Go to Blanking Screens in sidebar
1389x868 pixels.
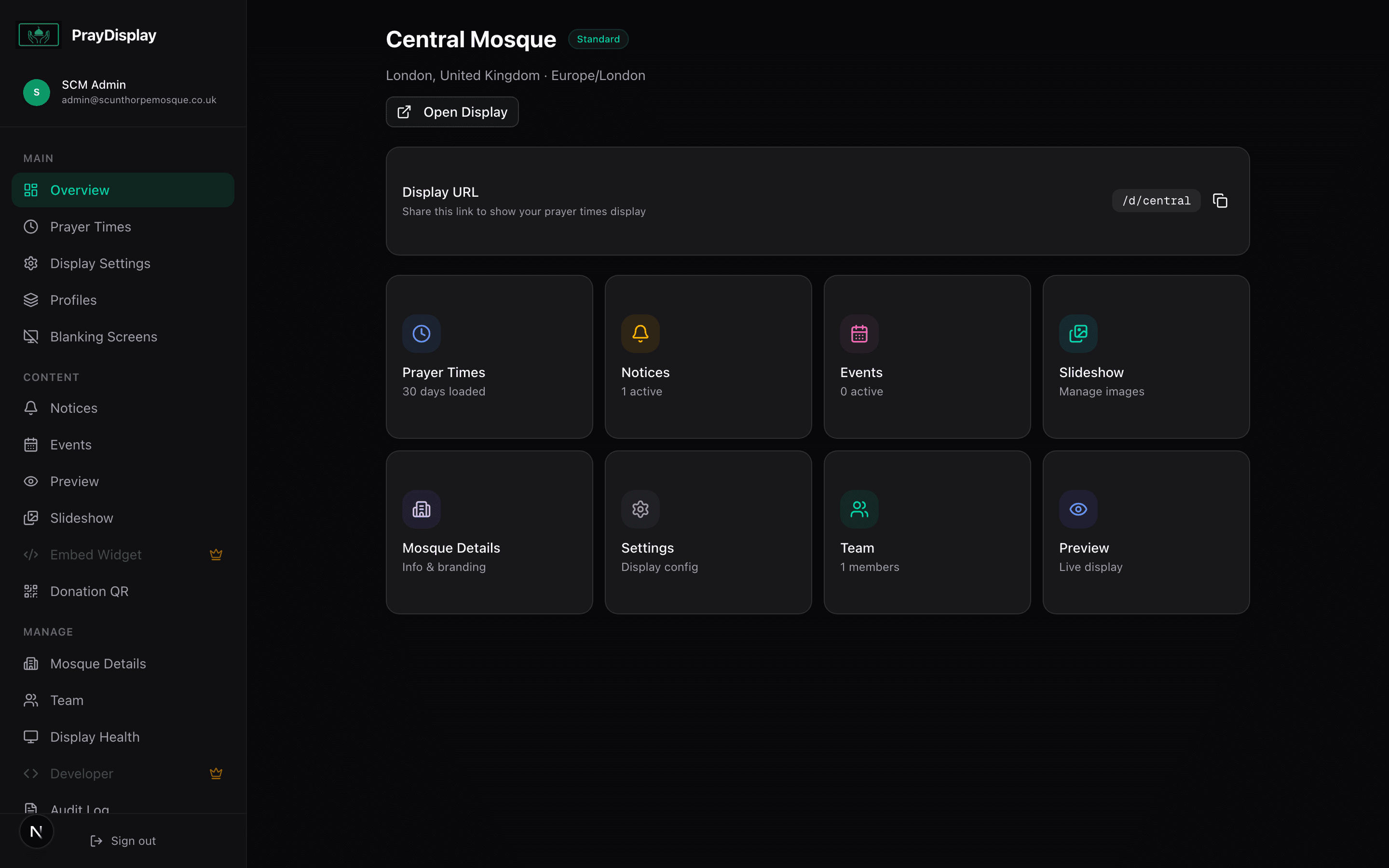tap(103, 337)
